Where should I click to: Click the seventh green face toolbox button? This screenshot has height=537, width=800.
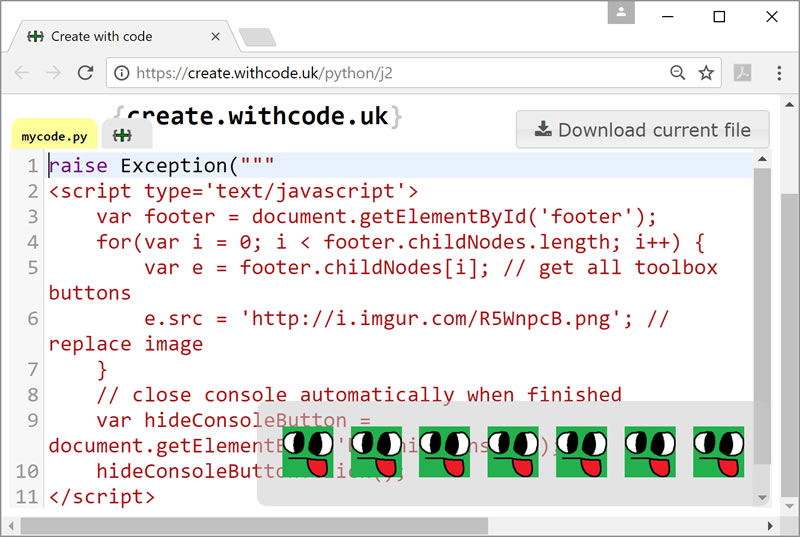click(x=718, y=452)
